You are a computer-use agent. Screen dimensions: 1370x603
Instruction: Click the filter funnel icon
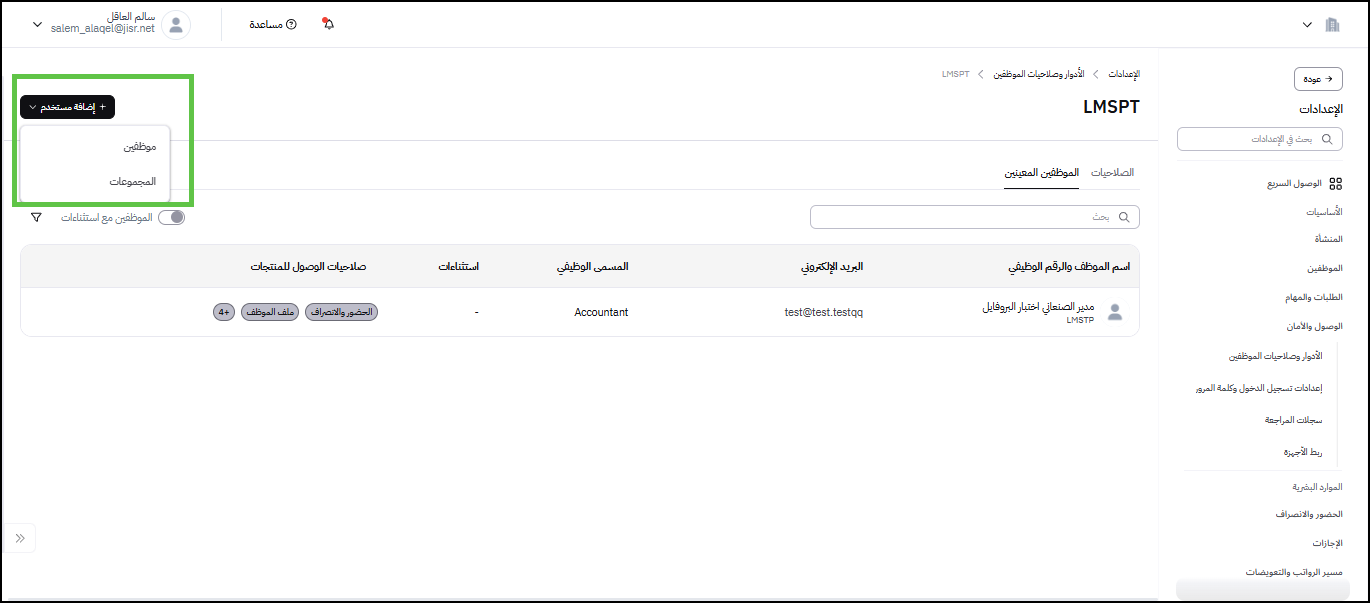pos(36,217)
